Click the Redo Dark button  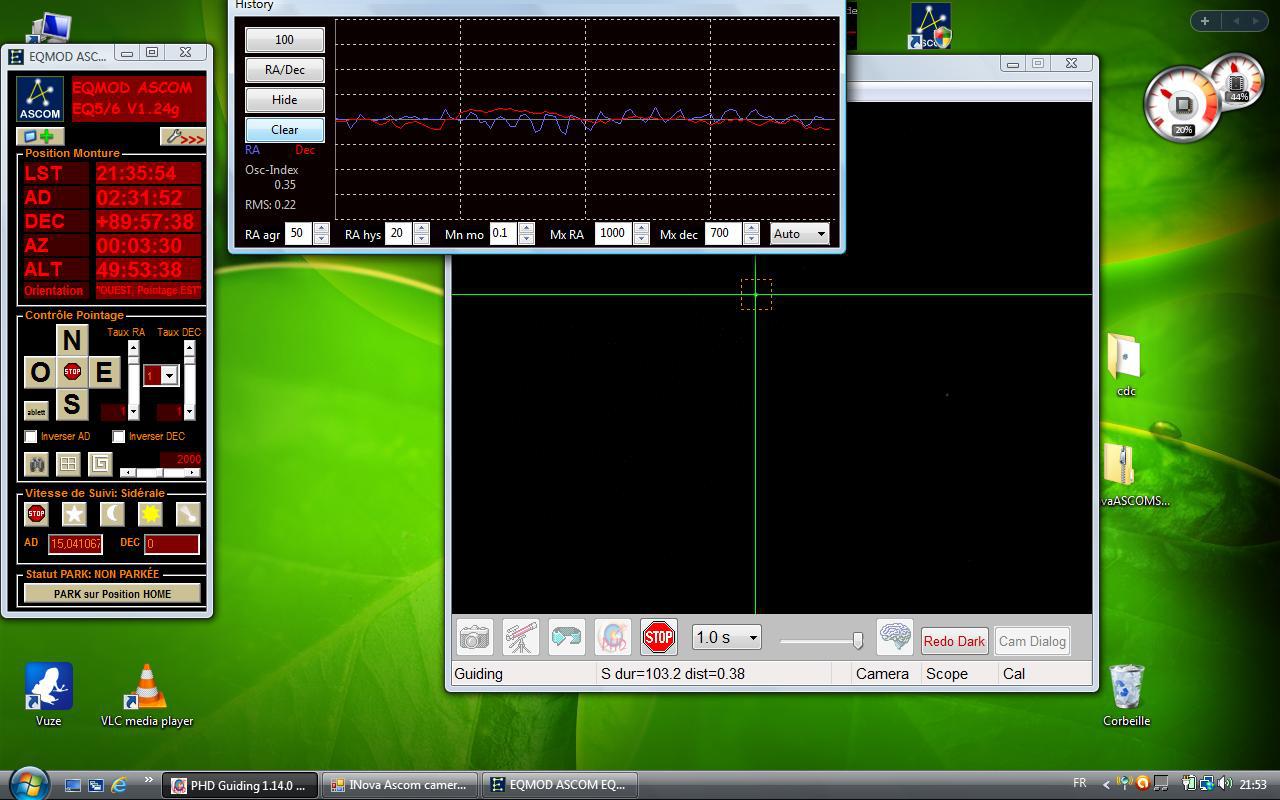(954, 641)
